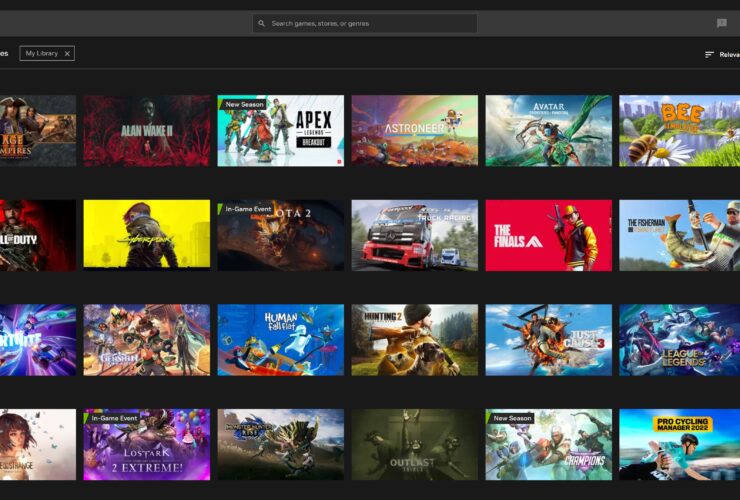Open the Genshin Impact game tile

(147, 340)
